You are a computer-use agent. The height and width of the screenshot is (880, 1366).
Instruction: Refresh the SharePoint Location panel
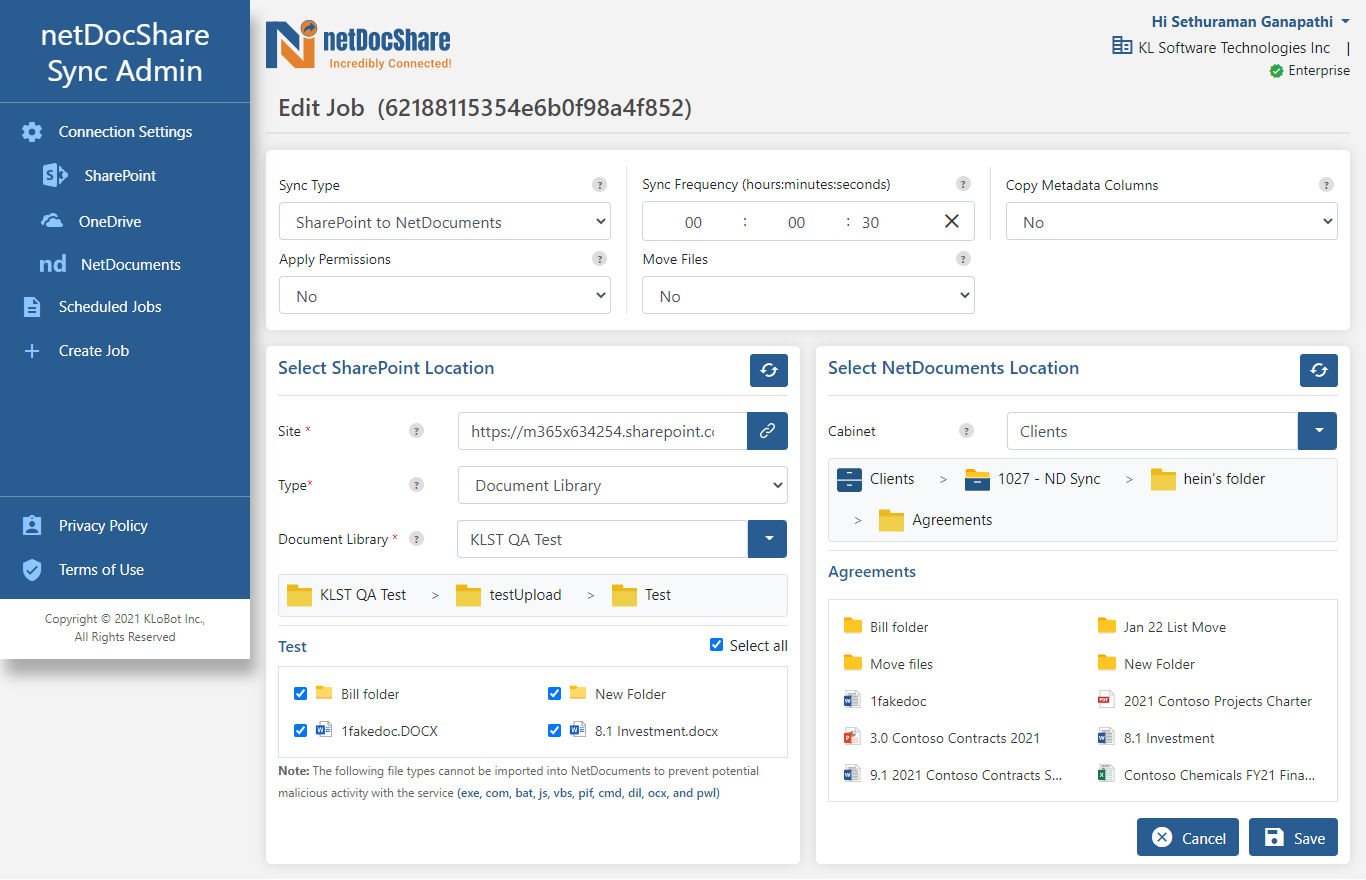769,370
